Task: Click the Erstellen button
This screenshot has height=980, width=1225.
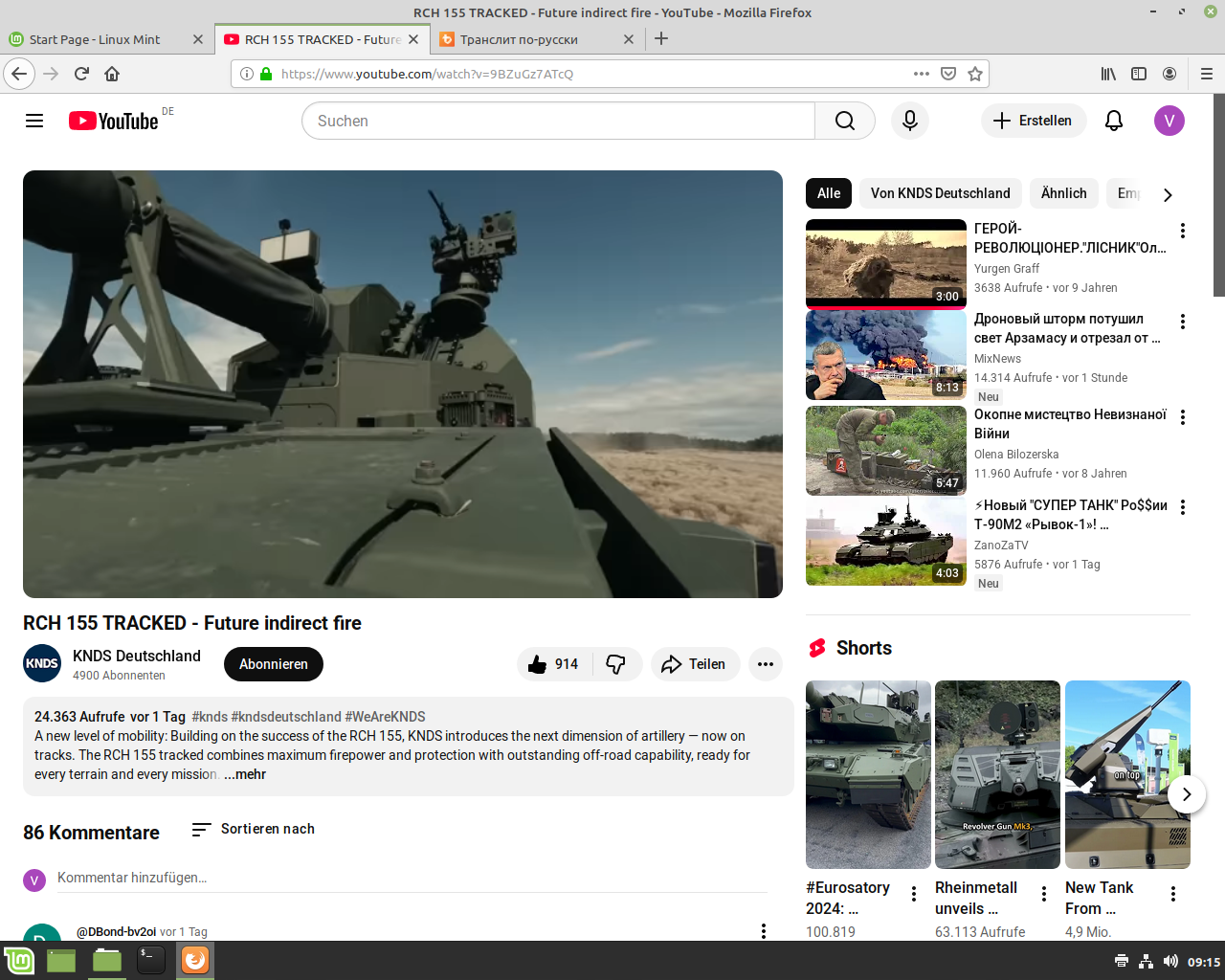Action: click(1034, 121)
